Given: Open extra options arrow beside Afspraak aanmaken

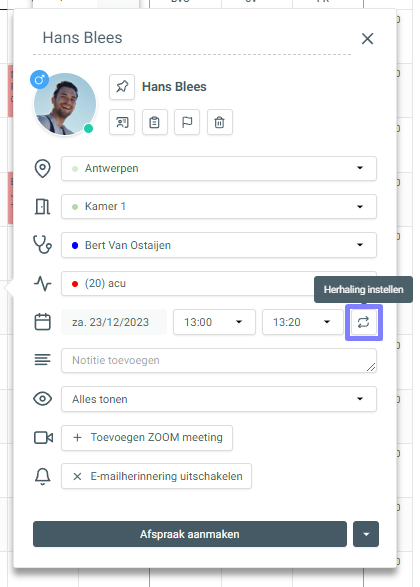Looking at the screenshot, I should (x=366, y=534).
